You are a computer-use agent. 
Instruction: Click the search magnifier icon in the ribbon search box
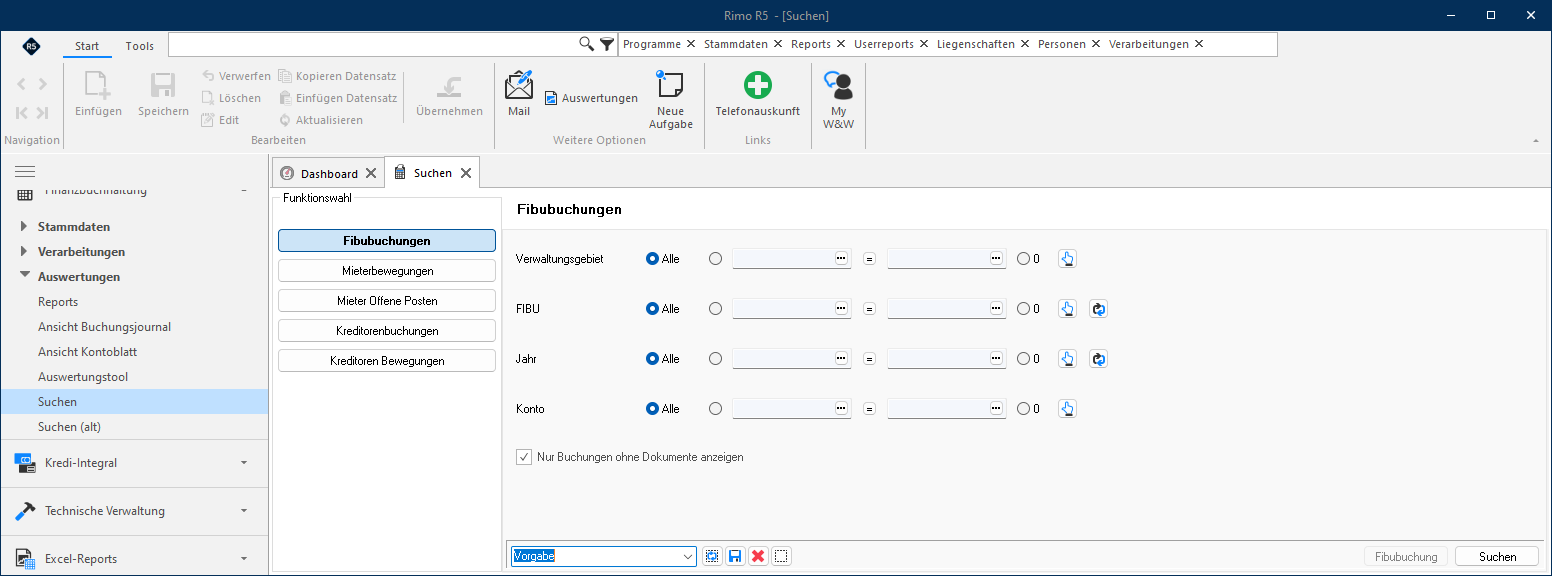click(x=587, y=44)
